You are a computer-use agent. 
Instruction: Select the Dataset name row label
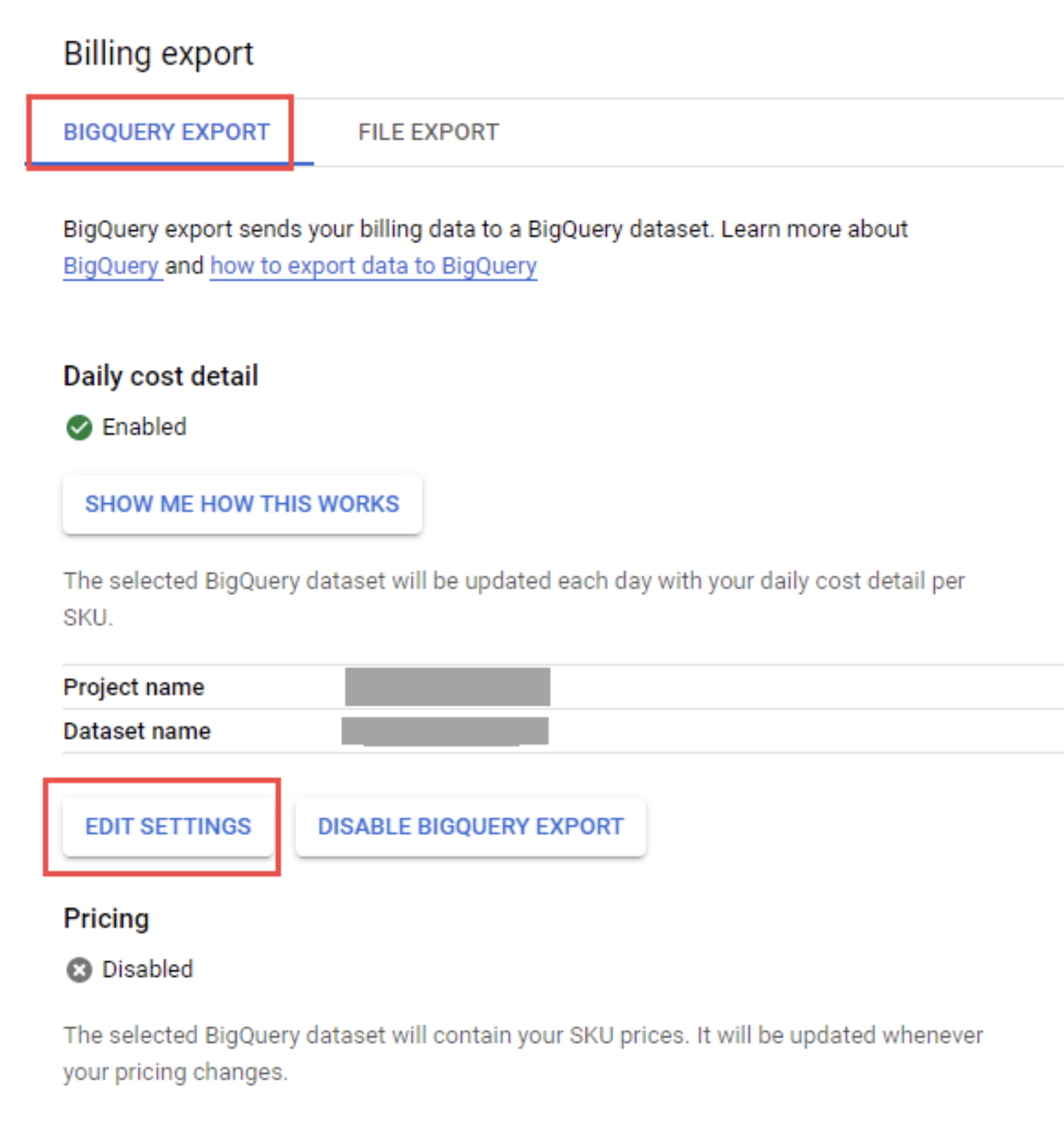(x=137, y=731)
